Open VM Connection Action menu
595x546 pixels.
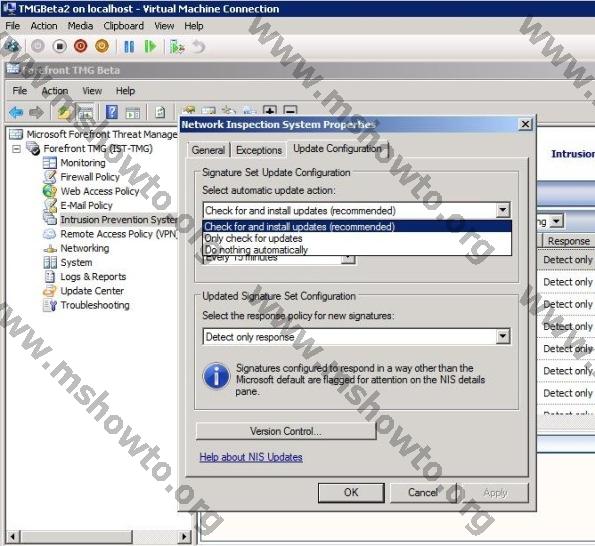pyautogui.click(x=44, y=26)
